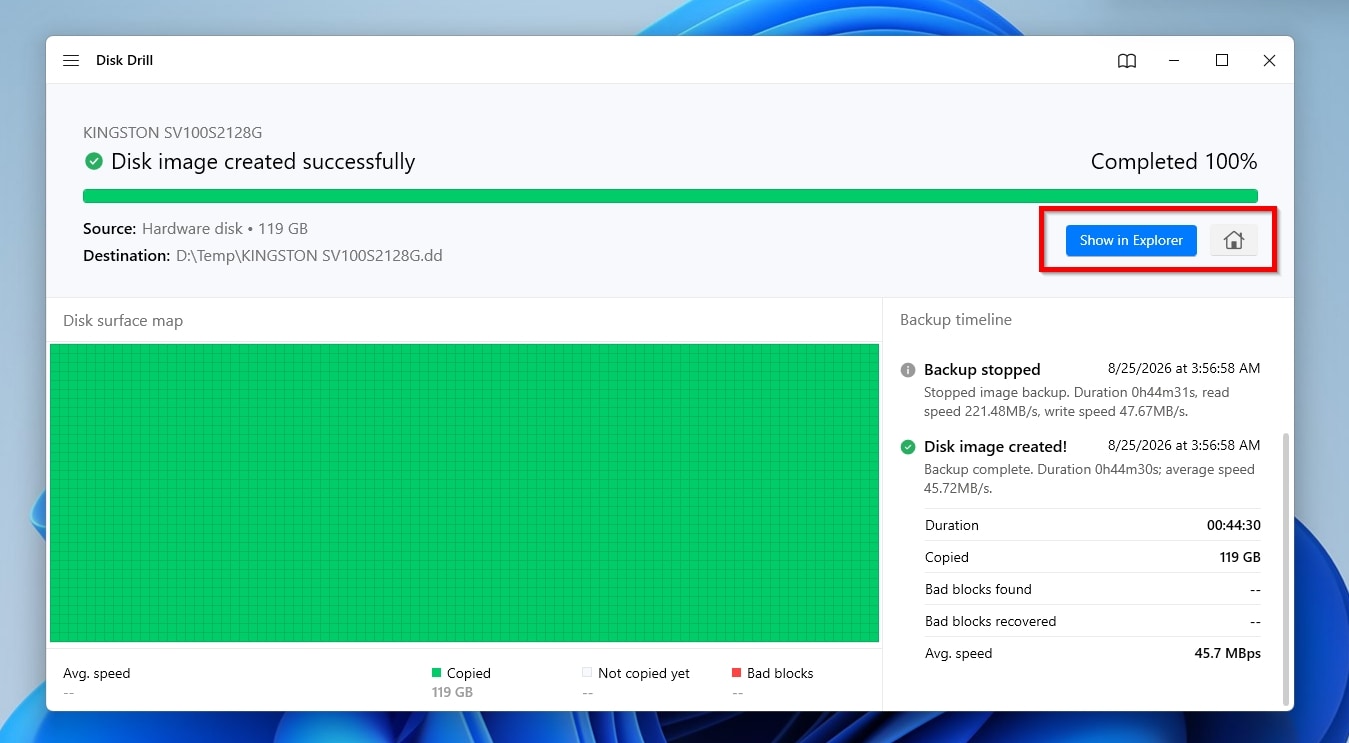
Task: Maximize the Disk Drill window
Action: coord(1222,61)
